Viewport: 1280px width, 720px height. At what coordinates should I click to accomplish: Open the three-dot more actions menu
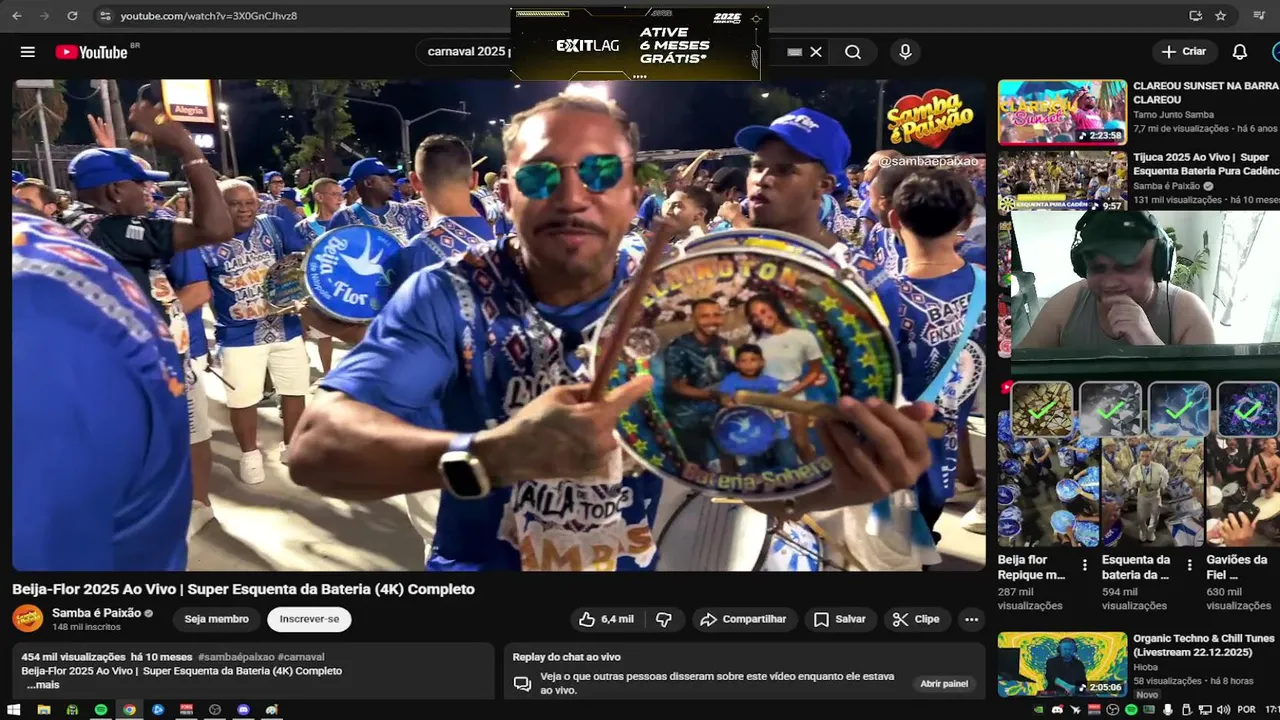(971, 619)
